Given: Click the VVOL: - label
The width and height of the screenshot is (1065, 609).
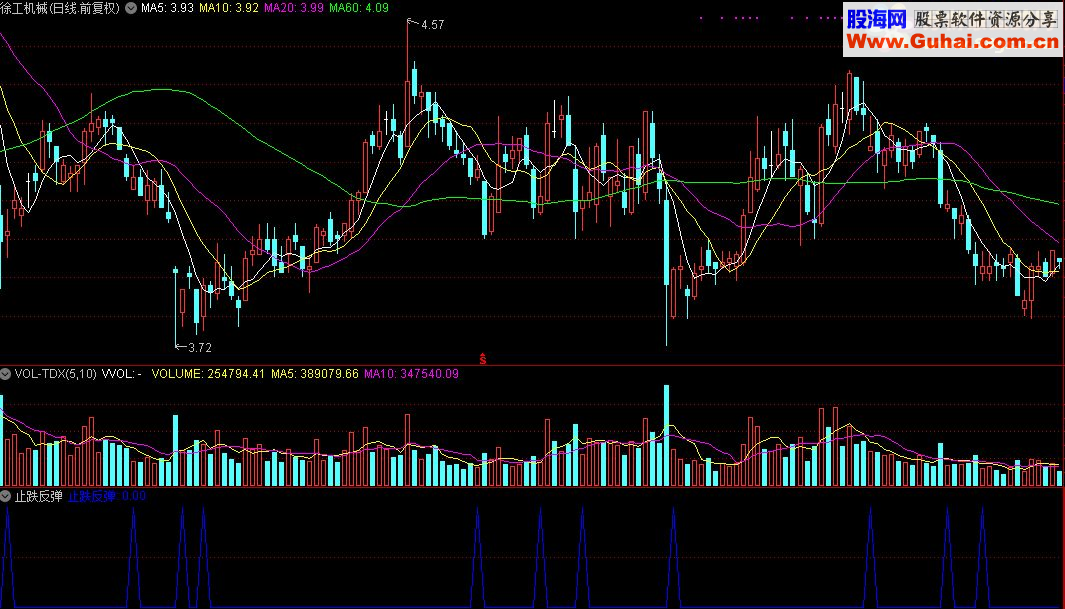Looking at the screenshot, I should click(x=122, y=373).
